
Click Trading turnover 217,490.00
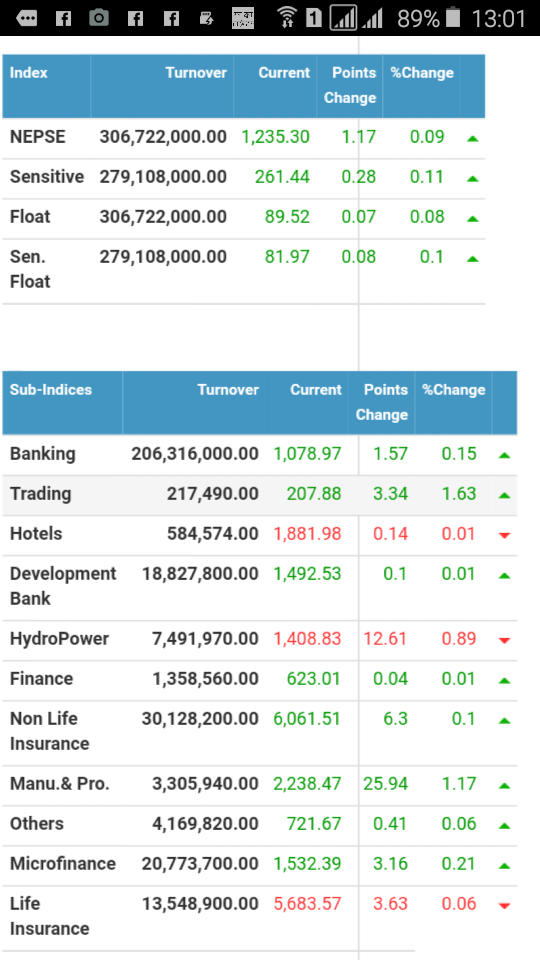[x=212, y=493]
